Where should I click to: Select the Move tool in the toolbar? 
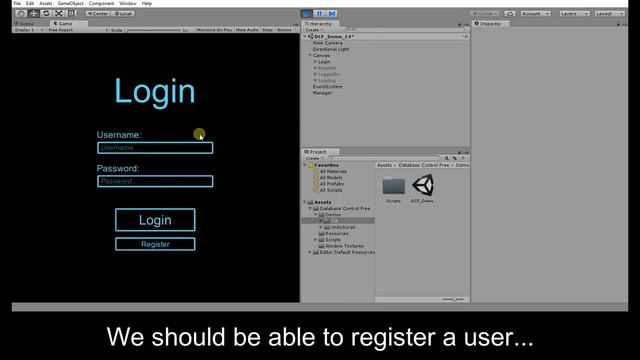pyautogui.click(x=33, y=13)
